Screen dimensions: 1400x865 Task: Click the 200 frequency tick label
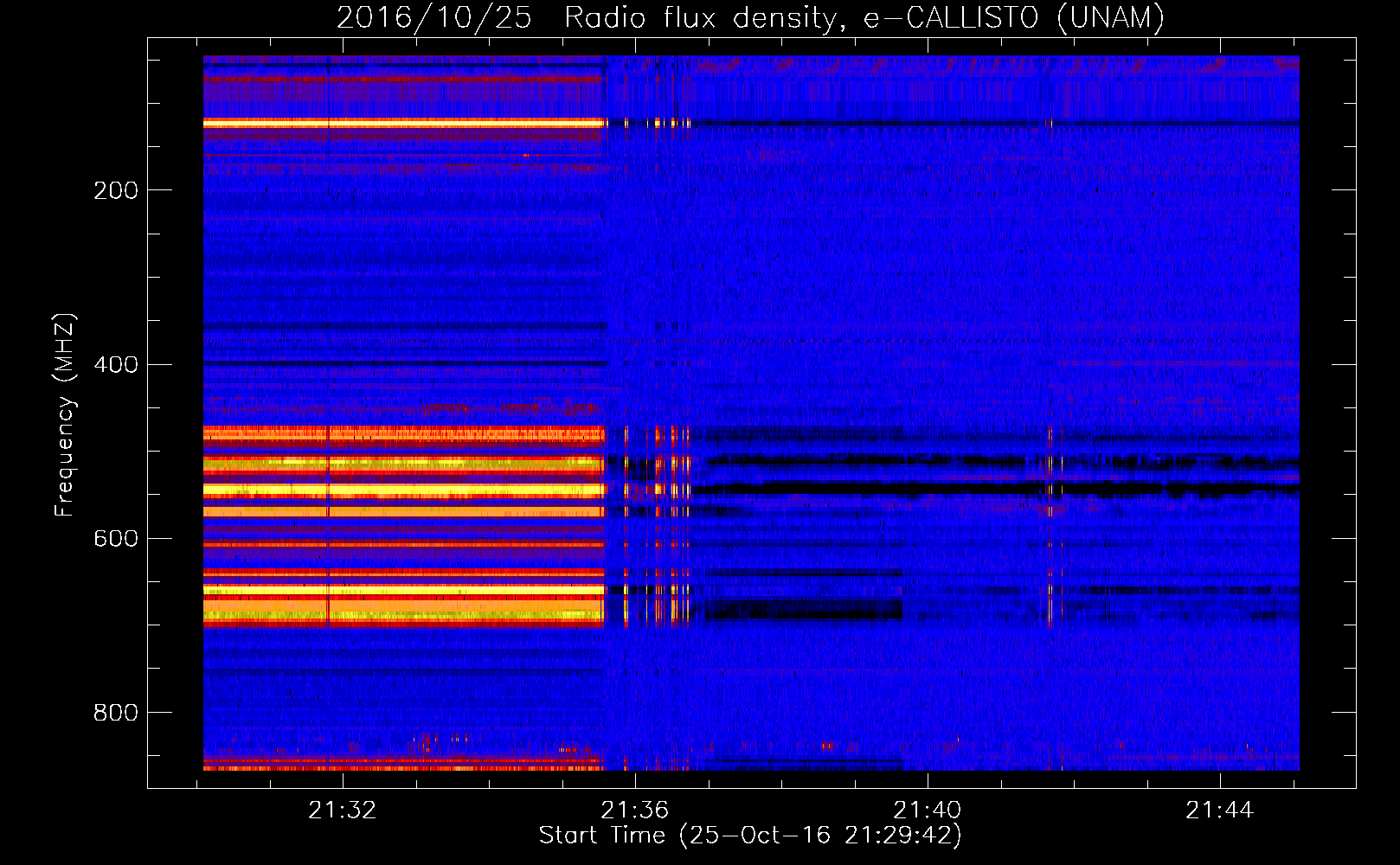pos(116,190)
